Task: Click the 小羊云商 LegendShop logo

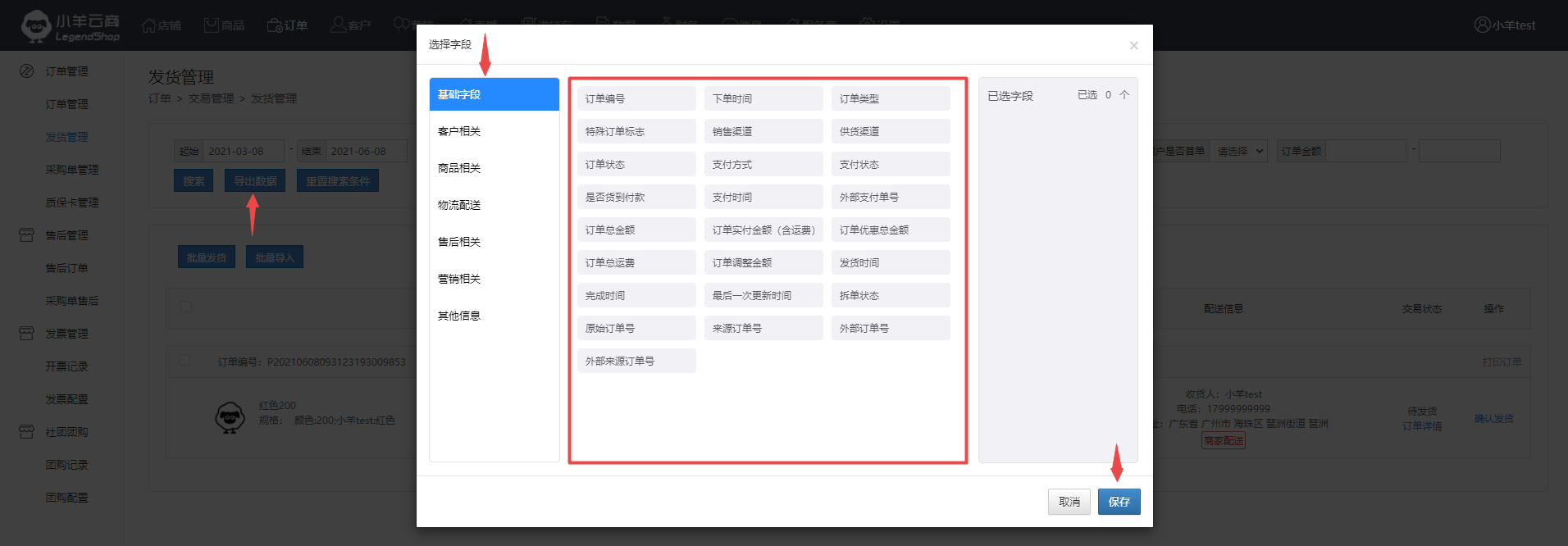Action: (71, 26)
